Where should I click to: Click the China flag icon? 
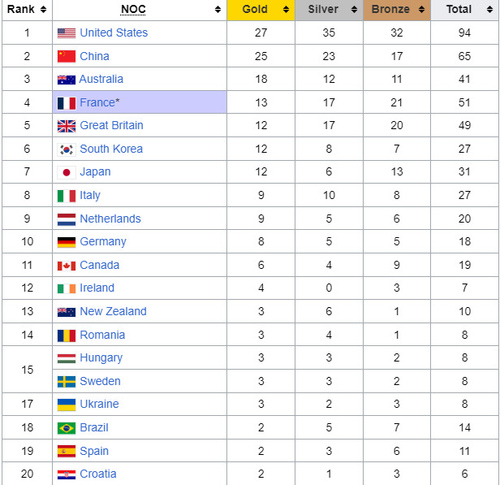pos(66,56)
